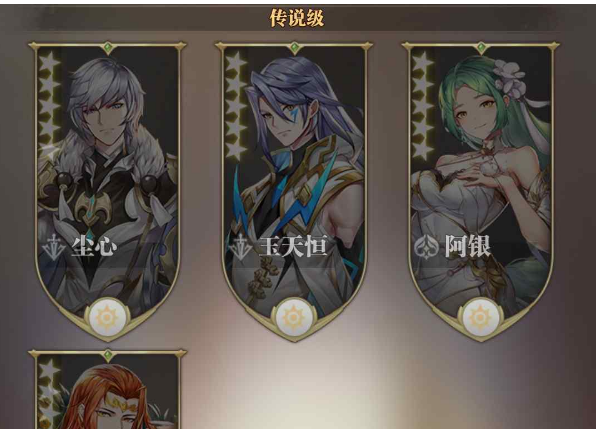The height and width of the screenshot is (429, 596).
Task: Click the 传说级 section header
Action: (297, 18)
